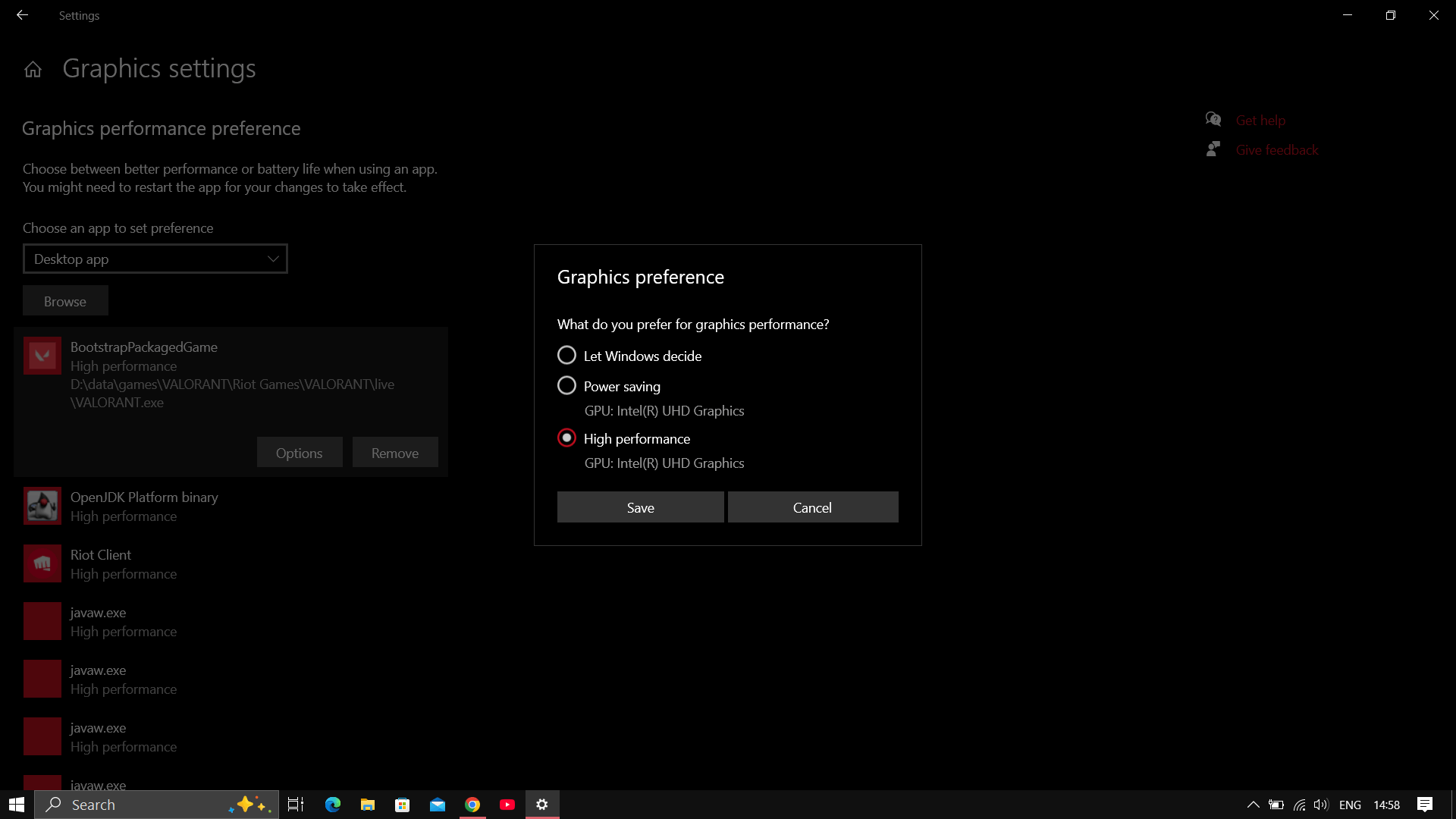
Task: Open the YouTube app on taskbar
Action: 507,805
